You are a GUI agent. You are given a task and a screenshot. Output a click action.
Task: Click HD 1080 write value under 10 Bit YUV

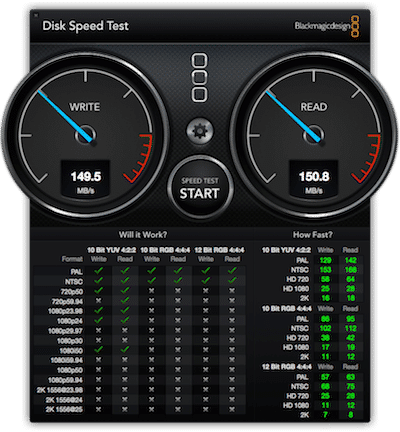click(x=325, y=289)
